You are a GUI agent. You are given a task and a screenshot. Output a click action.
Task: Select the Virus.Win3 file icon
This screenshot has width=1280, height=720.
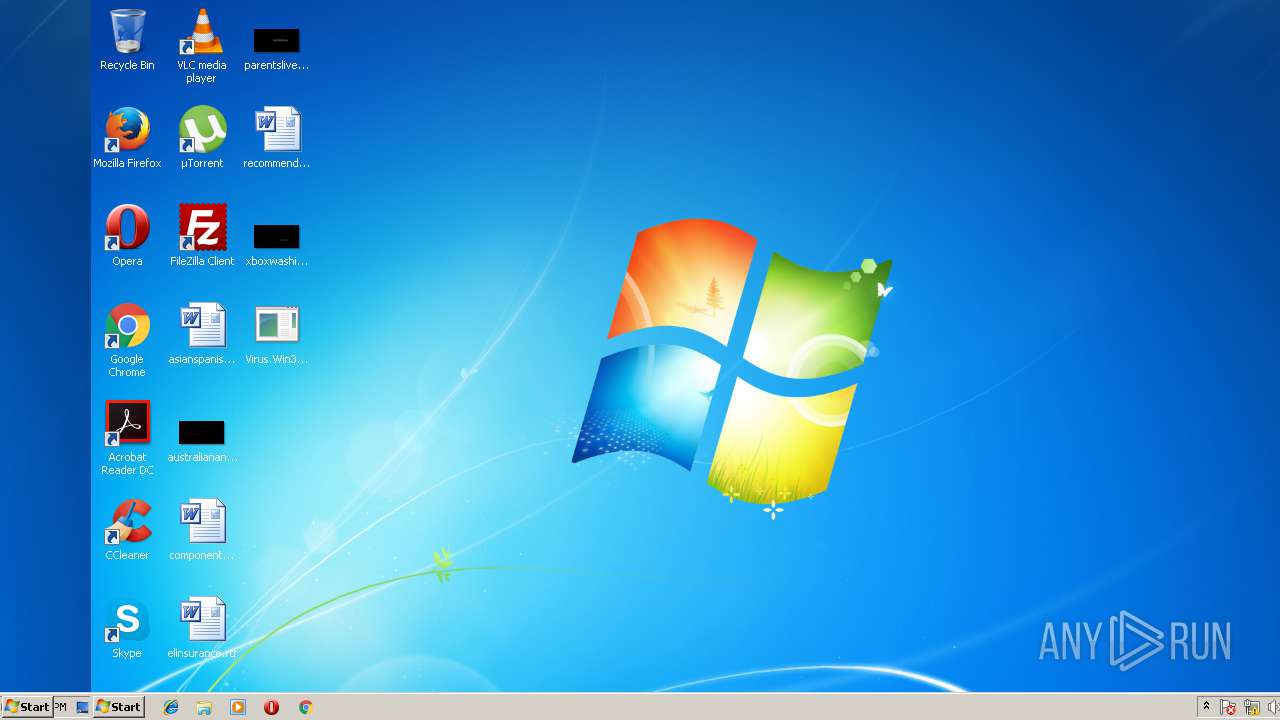277,334
